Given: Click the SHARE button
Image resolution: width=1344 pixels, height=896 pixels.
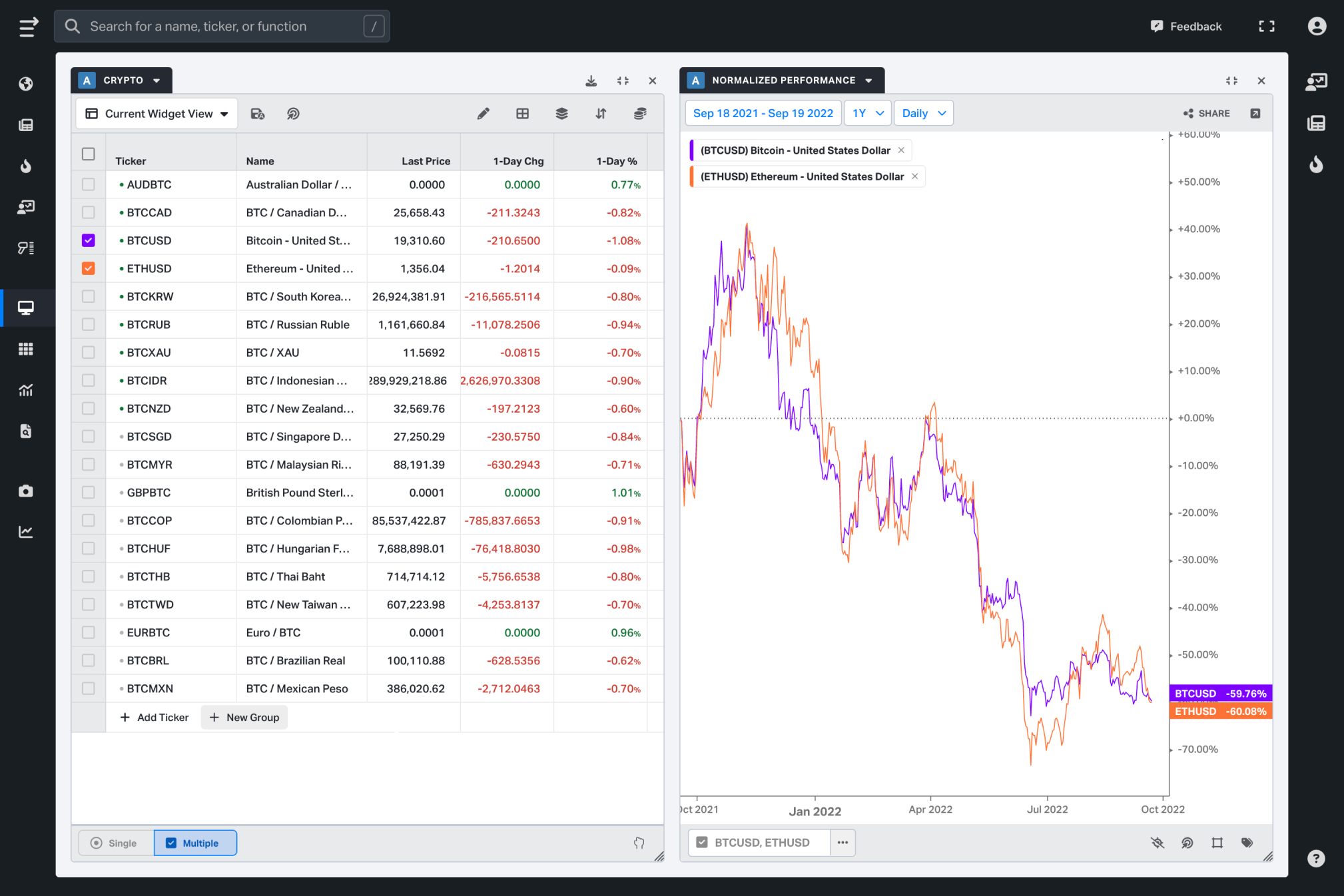Looking at the screenshot, I should pos(1206,113).
